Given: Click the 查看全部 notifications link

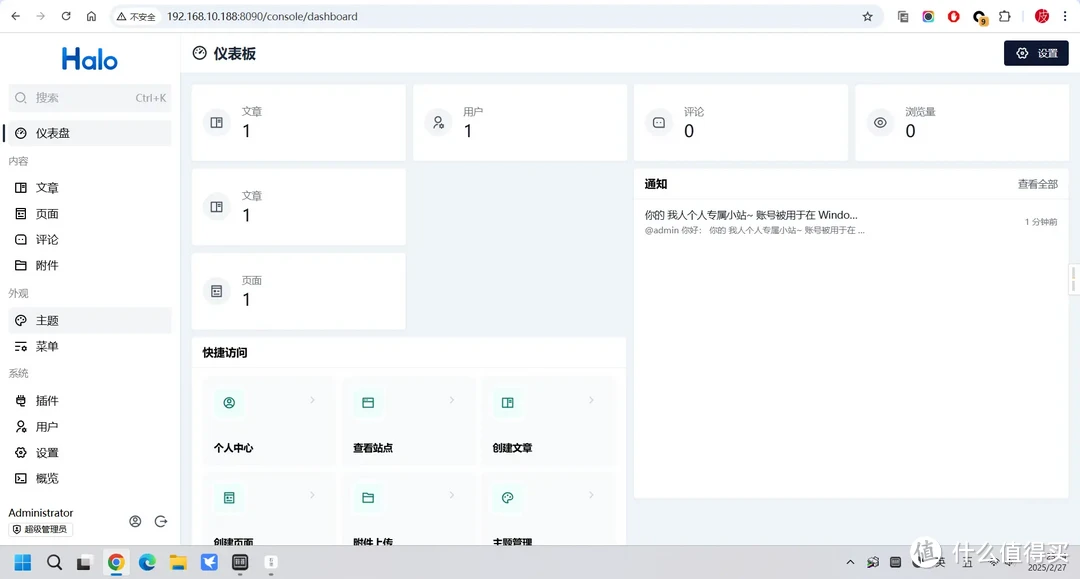Looking at the screenshot, I should point(1040,184).
